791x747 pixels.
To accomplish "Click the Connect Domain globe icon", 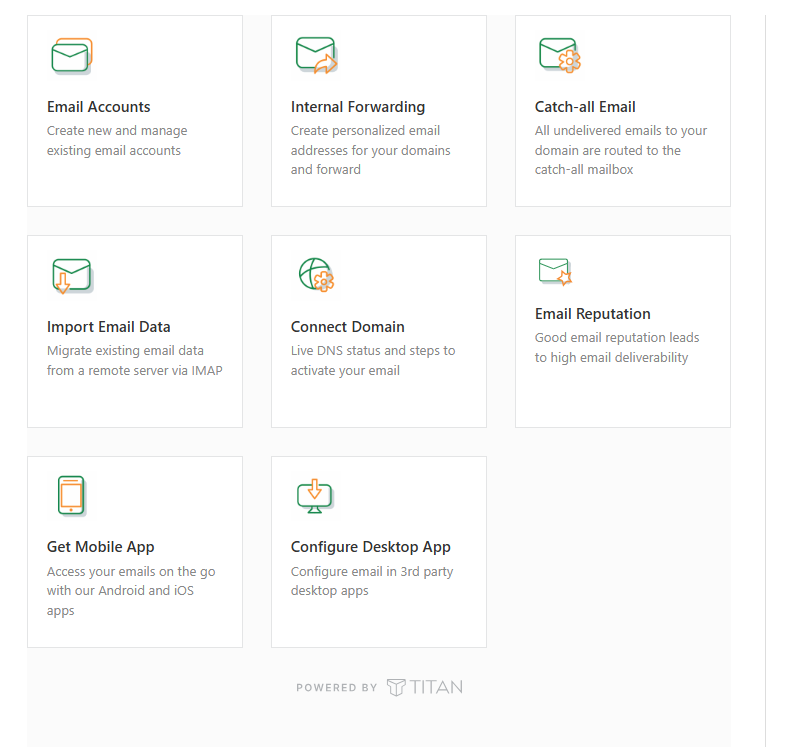I will (316, 275).
